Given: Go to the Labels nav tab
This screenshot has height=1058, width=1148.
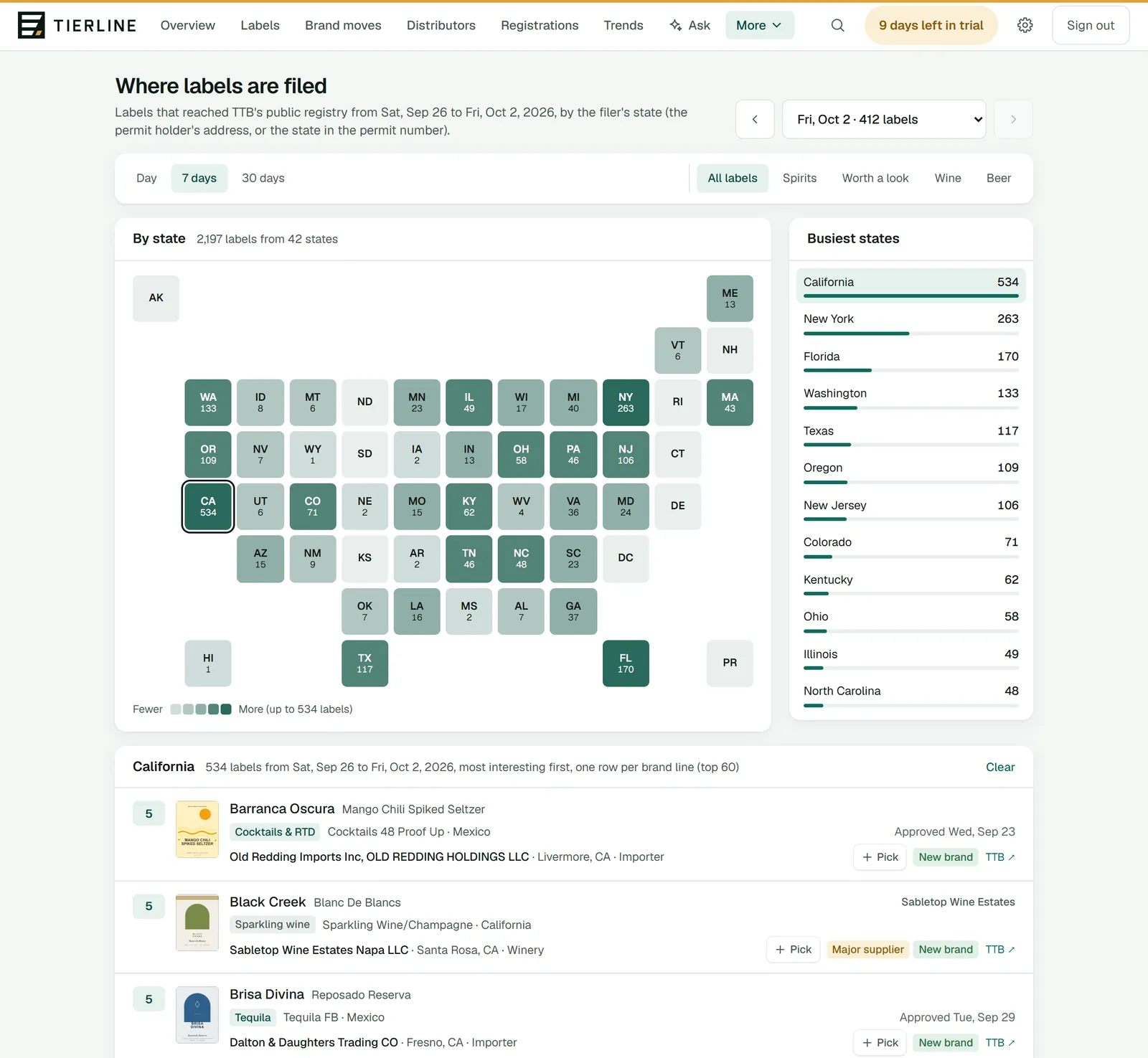Looking at the screenshot, I should coord(260,25).
